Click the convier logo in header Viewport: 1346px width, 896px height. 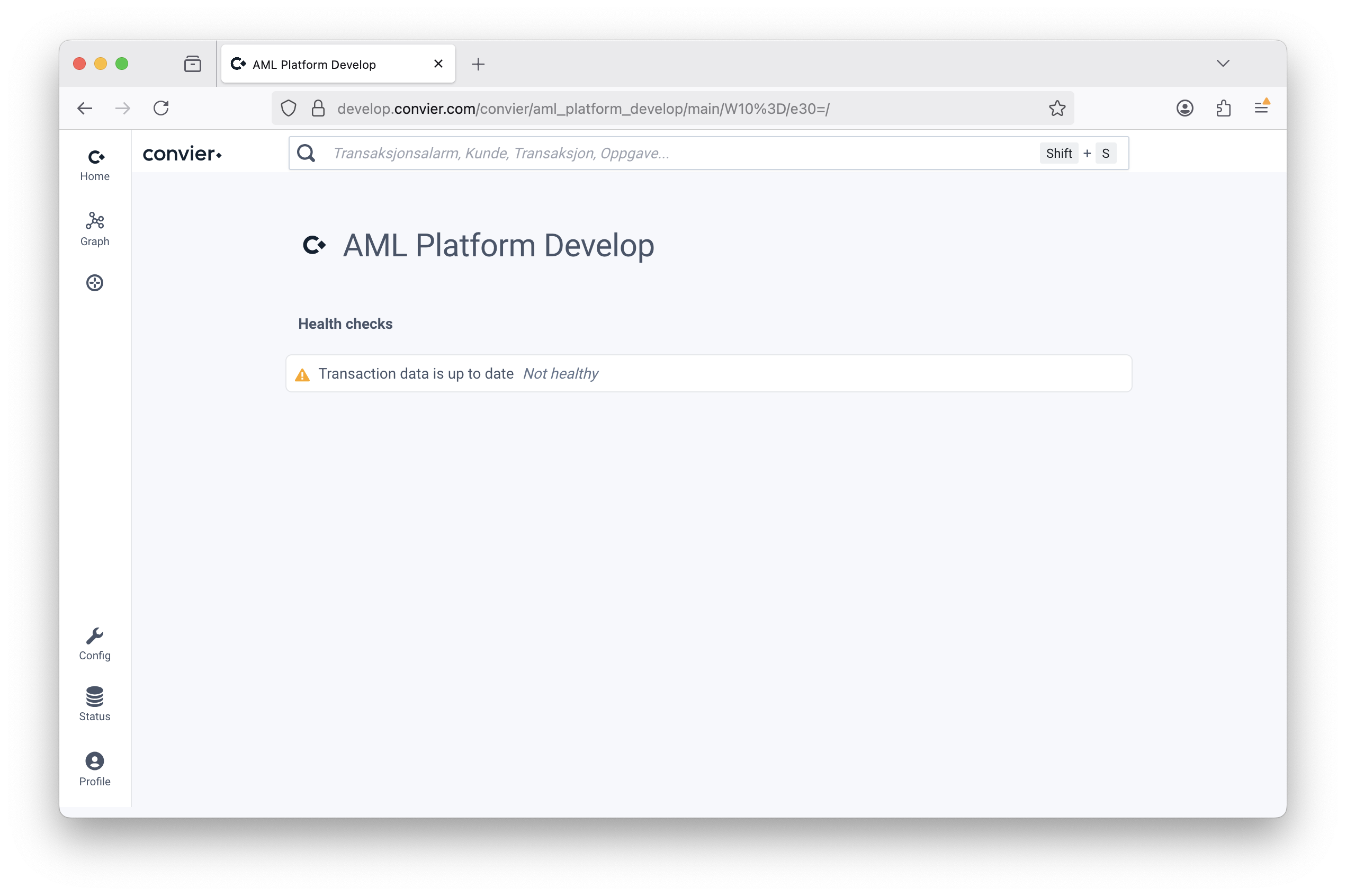tap(182, 154)
